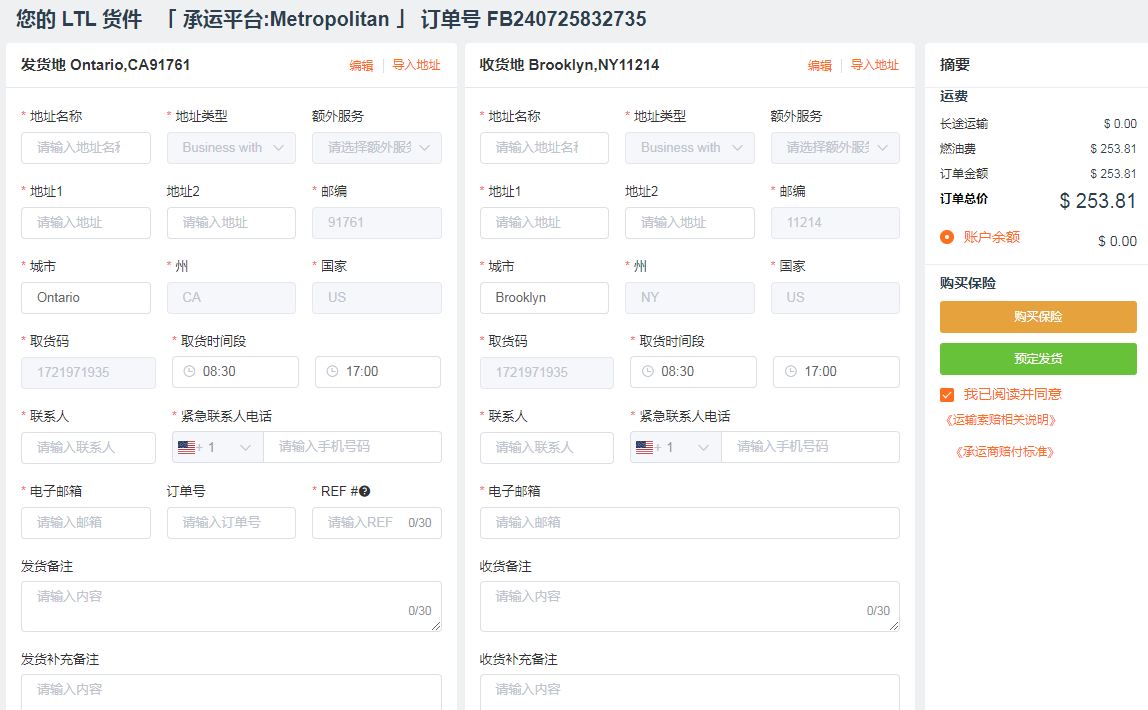Click clock icon in receiver 17:00 time field
Viewport: 1148px width, 710px height.
[x=790, y=371]
